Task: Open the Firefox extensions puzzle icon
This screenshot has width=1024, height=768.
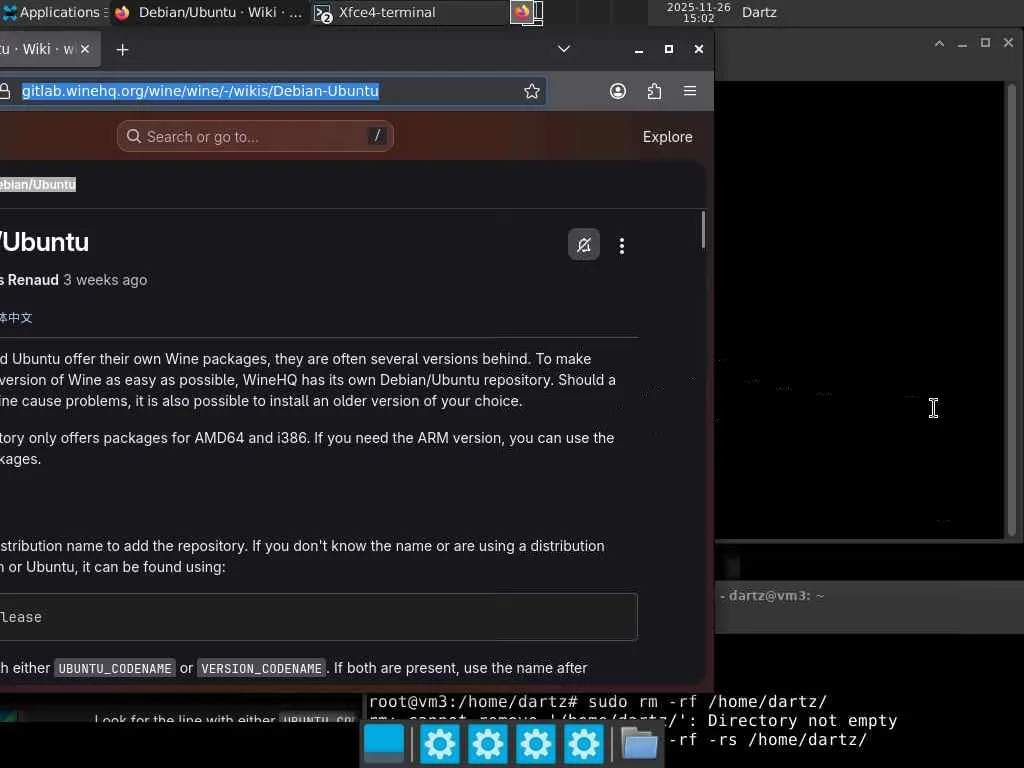Action: (x=654, y=91)
